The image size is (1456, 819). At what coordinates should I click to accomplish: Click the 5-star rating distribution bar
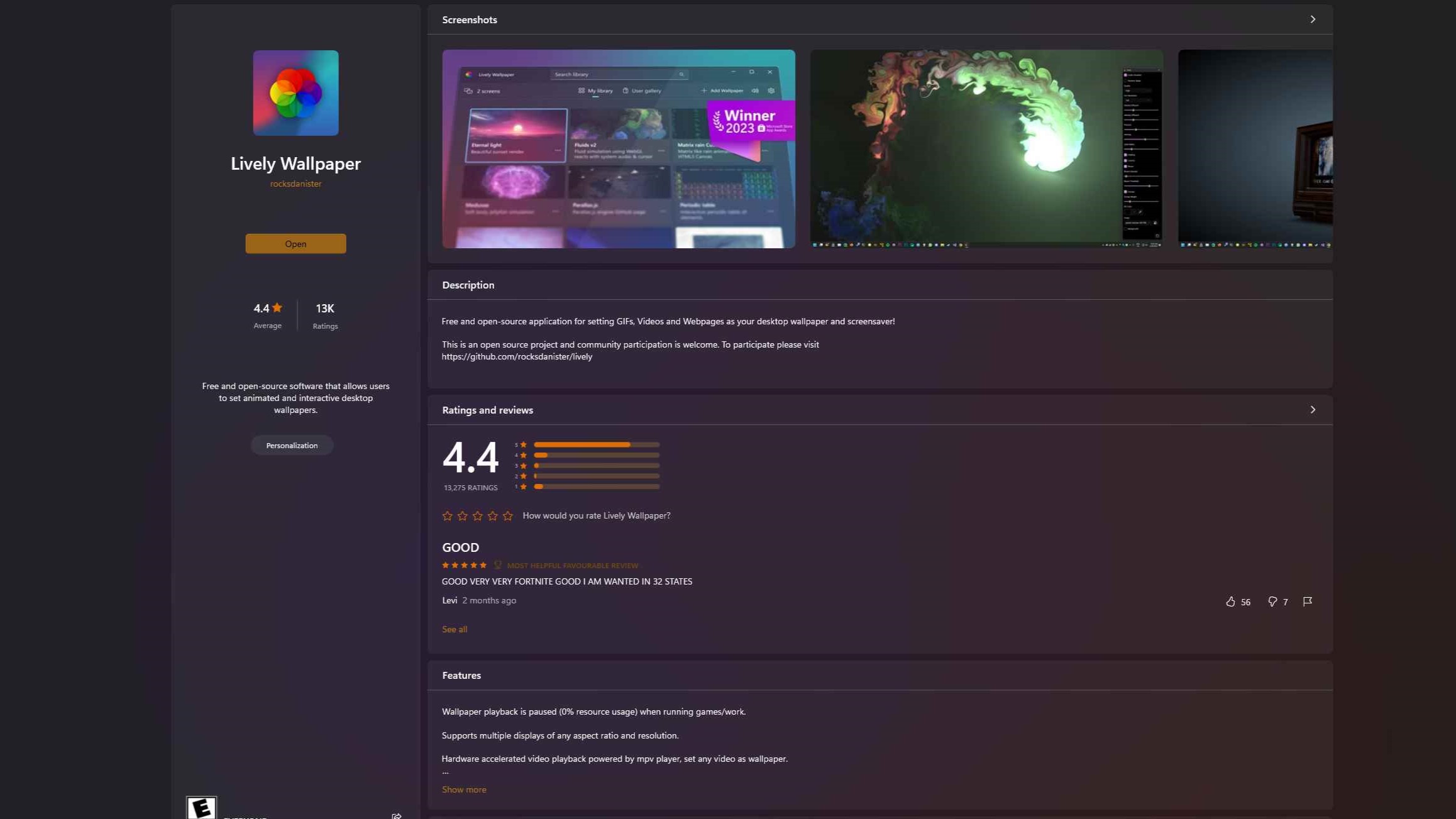pos(596,444)
